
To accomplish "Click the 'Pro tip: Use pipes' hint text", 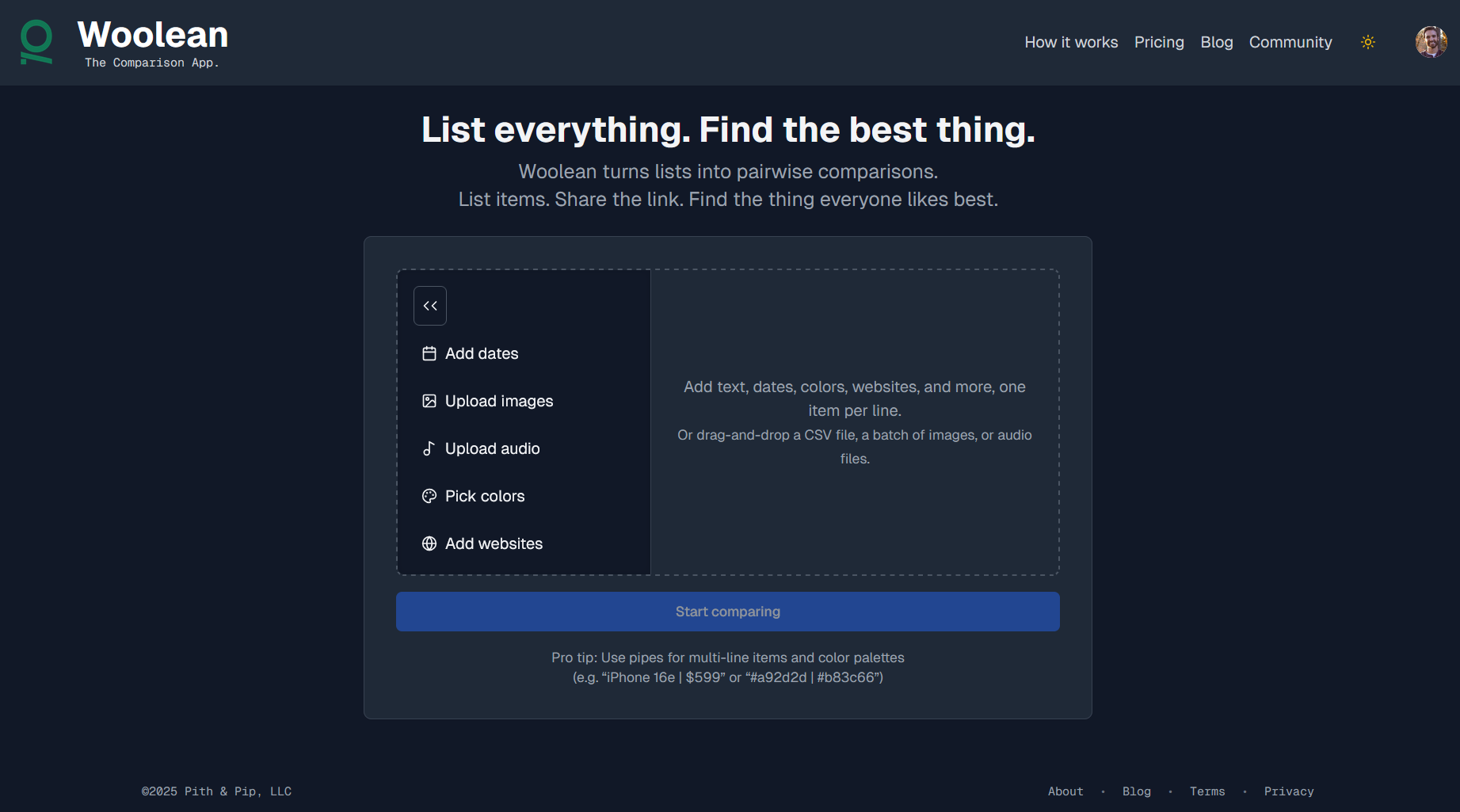I will coord(727,667).
